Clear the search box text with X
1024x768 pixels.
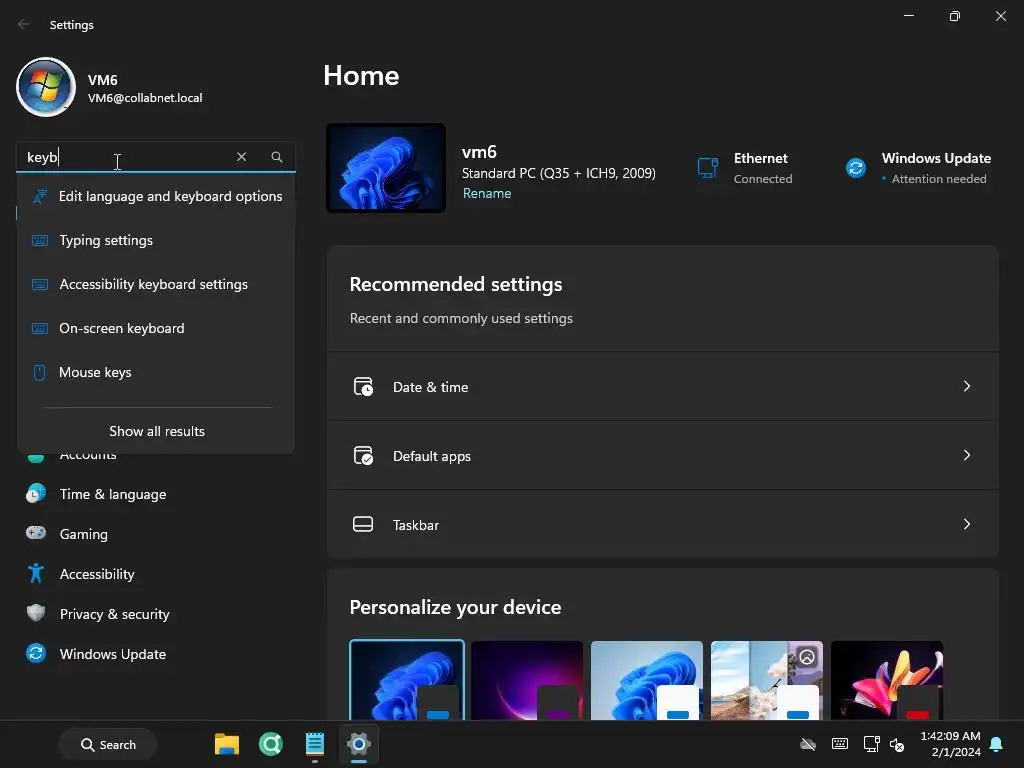tap(242, 157)
